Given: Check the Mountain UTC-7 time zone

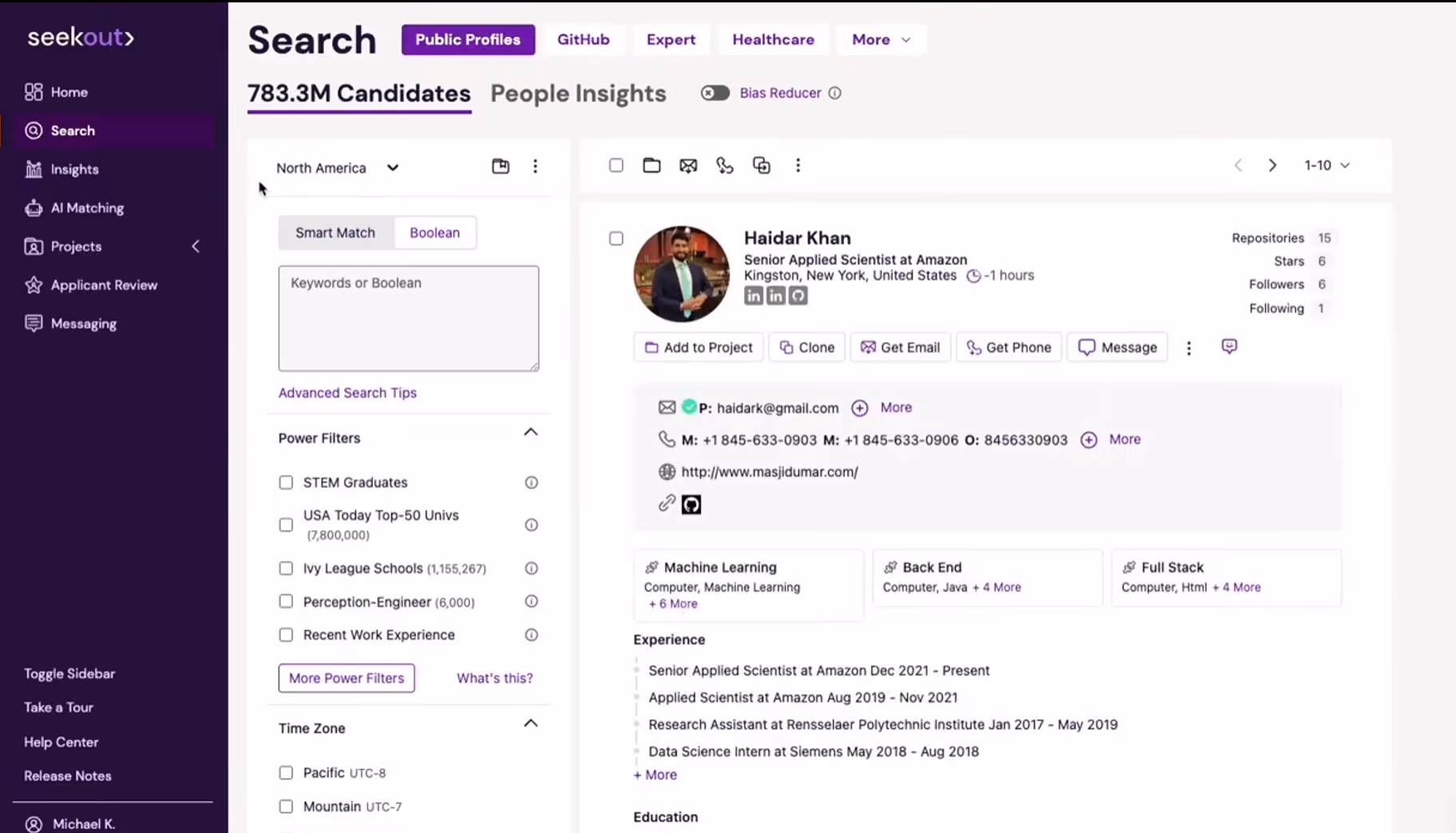Looking at the screenshot, I should tap(286, 807).
